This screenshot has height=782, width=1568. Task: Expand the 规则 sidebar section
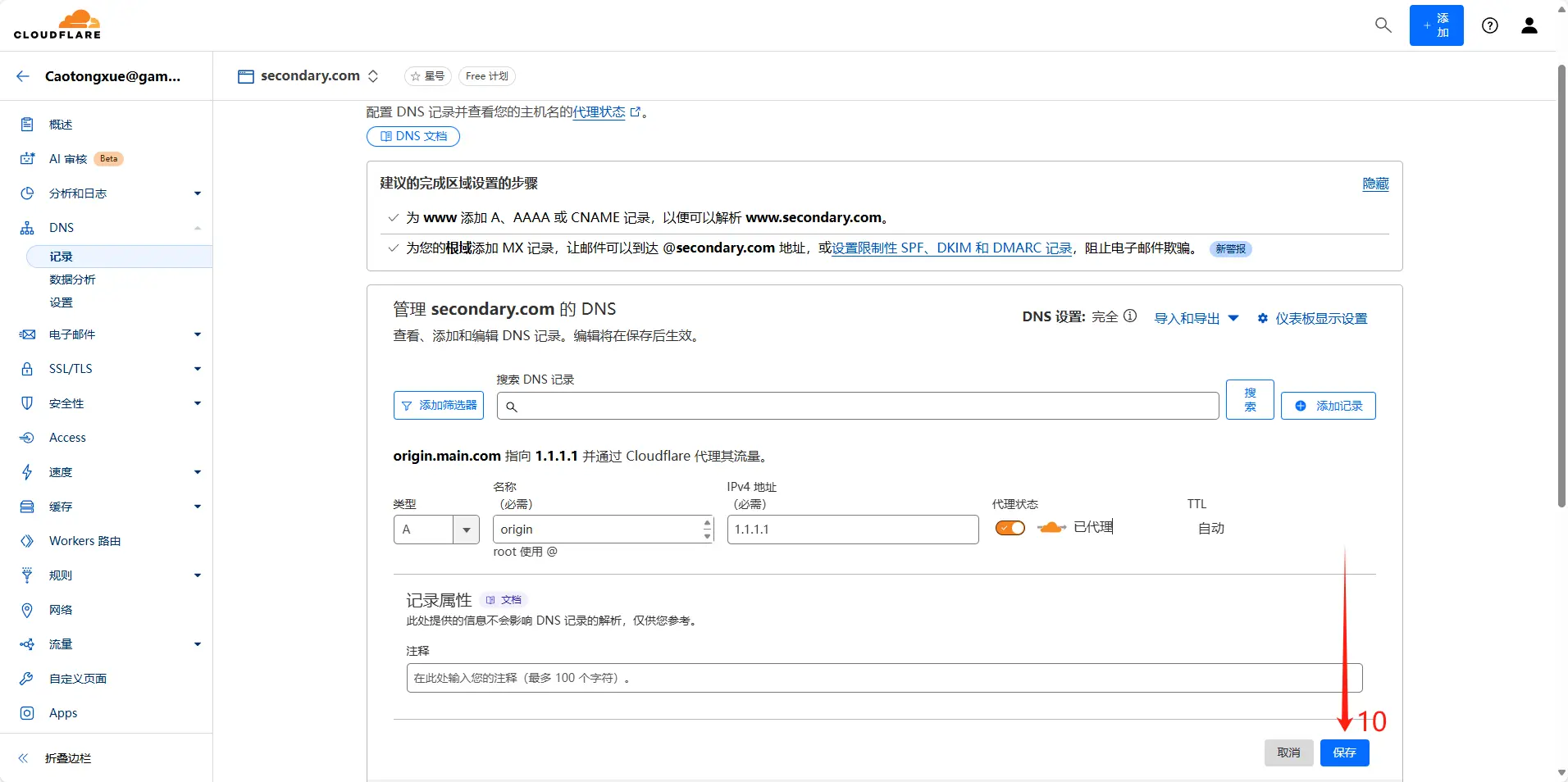point(198,575)
